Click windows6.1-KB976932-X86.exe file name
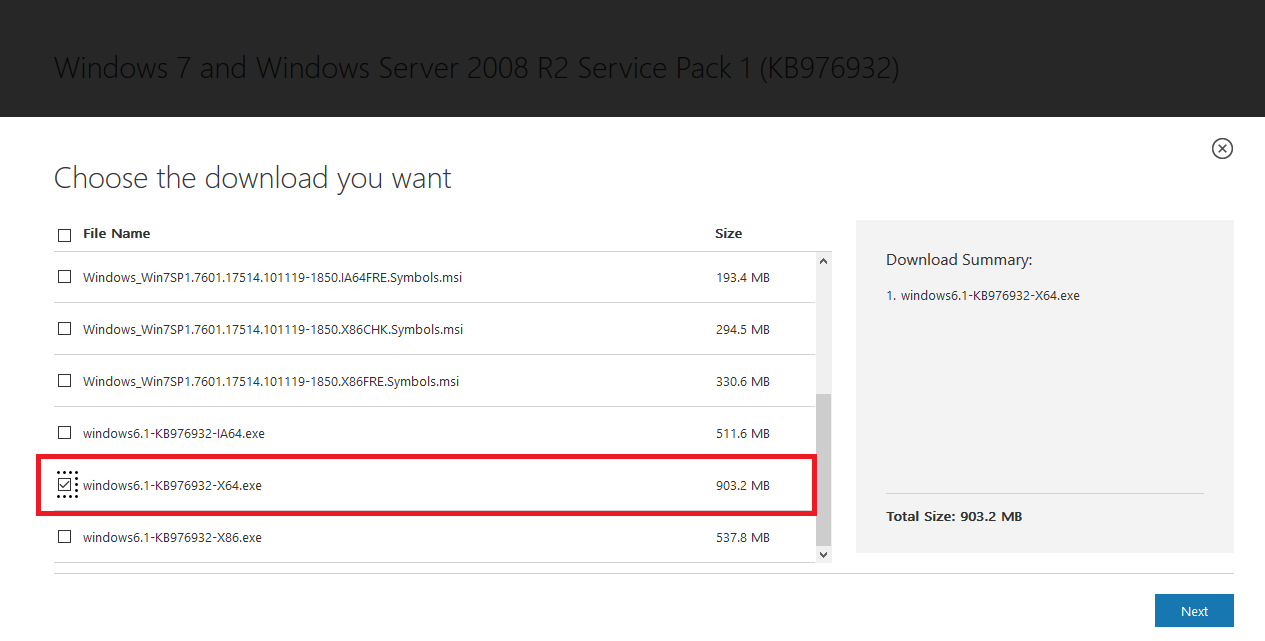Screen dimensions: 1265x641 [x=172, y=537]
